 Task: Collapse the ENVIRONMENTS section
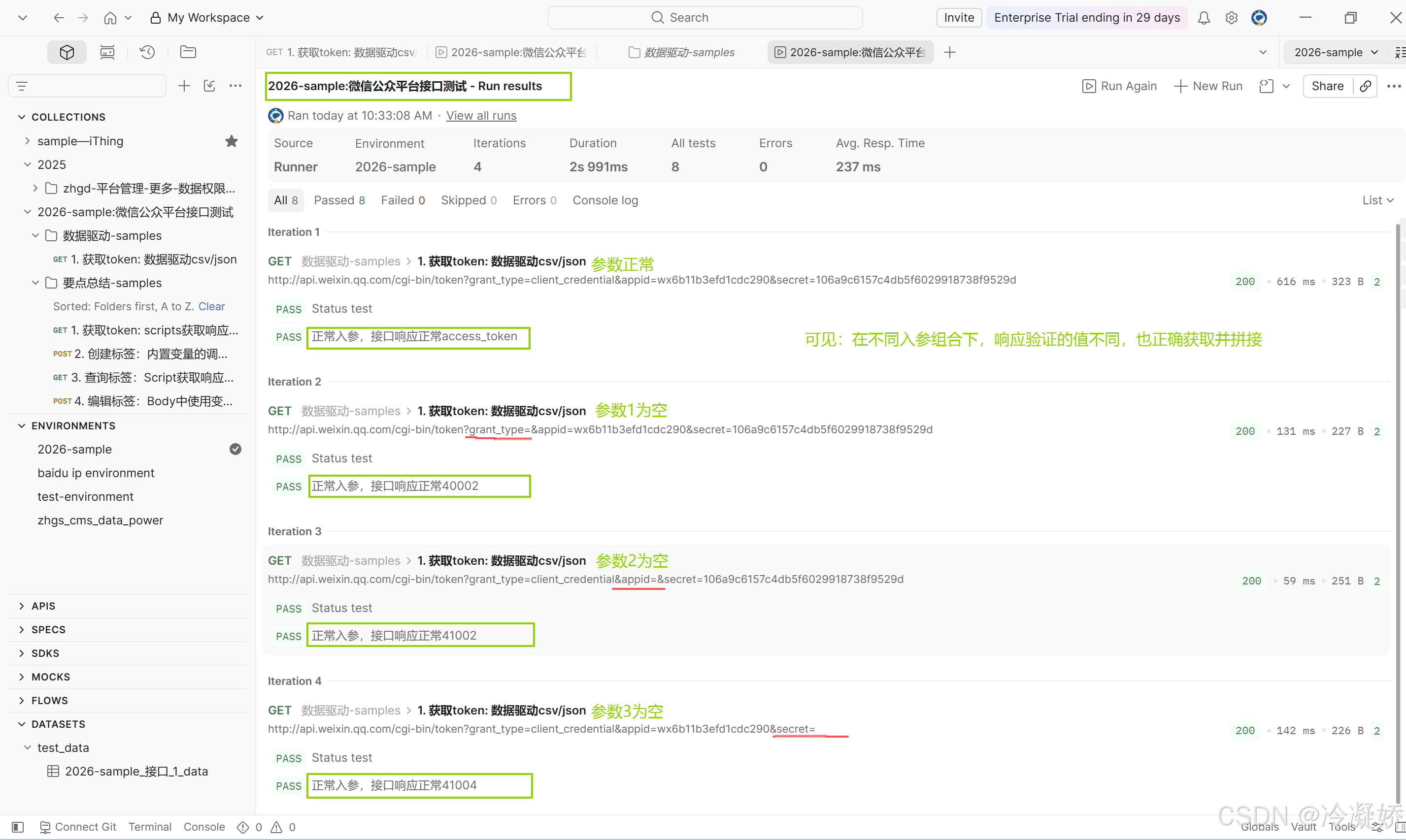22,425
